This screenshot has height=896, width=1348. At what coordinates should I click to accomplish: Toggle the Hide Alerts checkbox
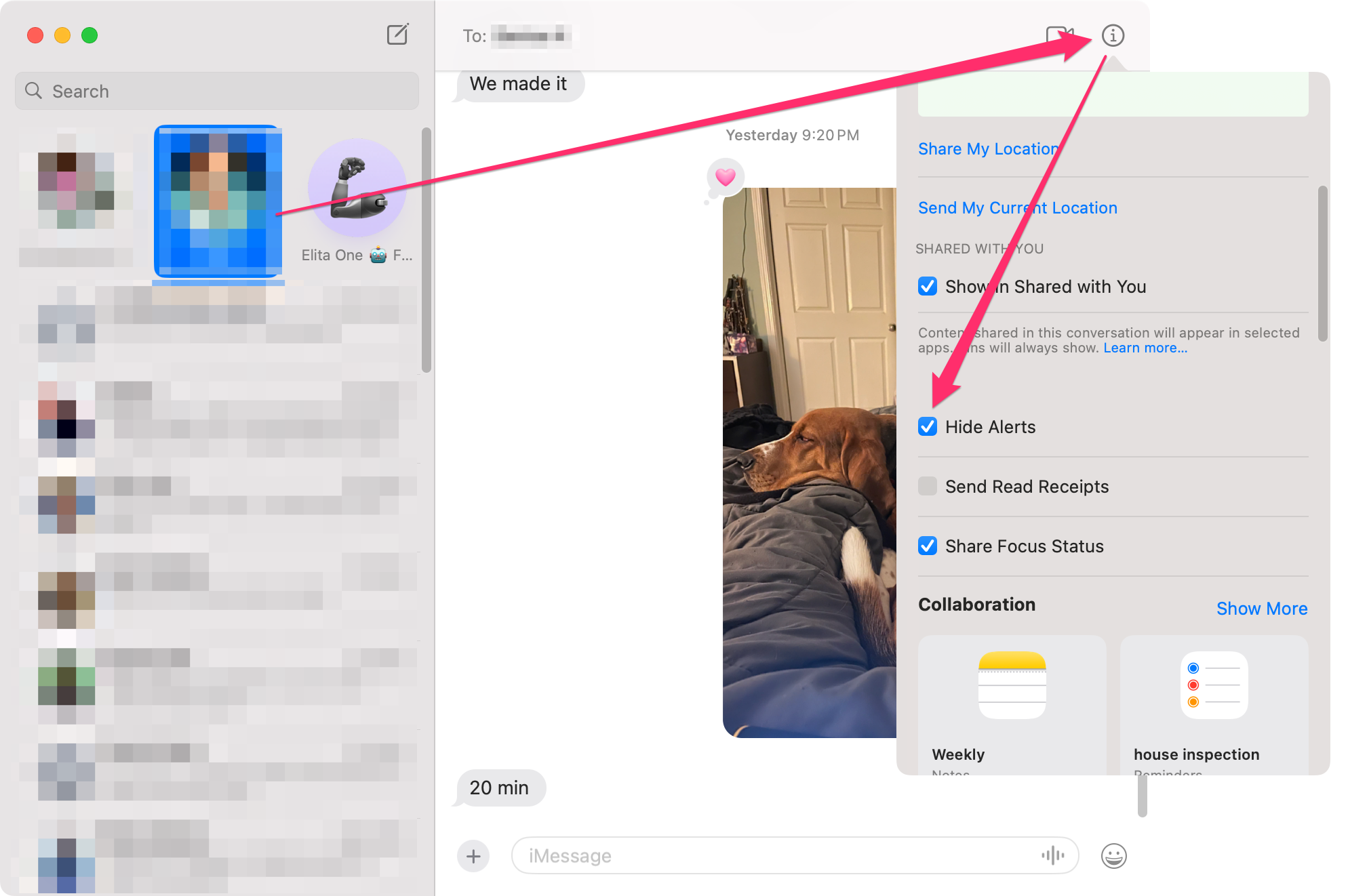(927, 427)
